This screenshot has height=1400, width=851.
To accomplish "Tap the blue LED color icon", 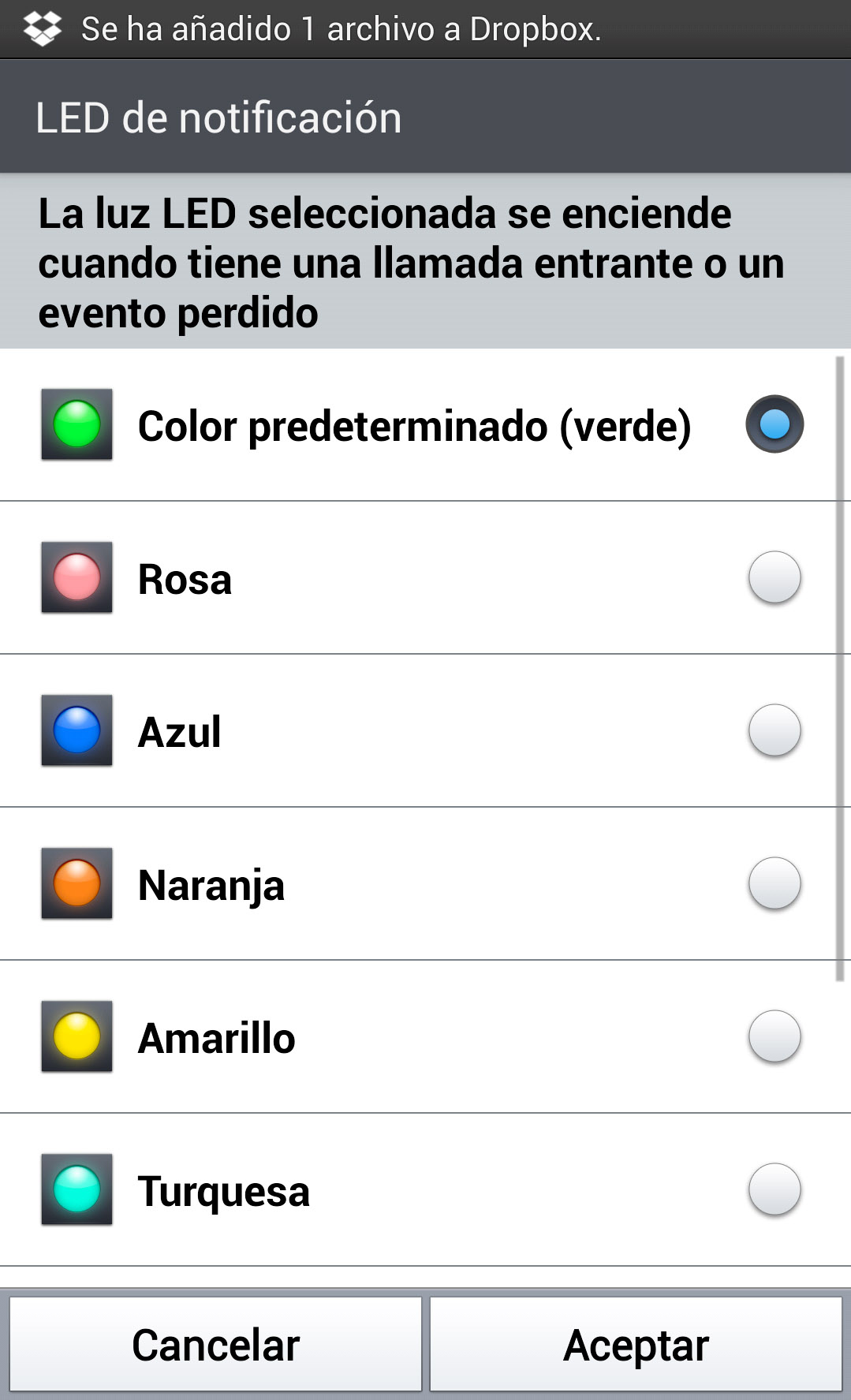I will [77, 730].
